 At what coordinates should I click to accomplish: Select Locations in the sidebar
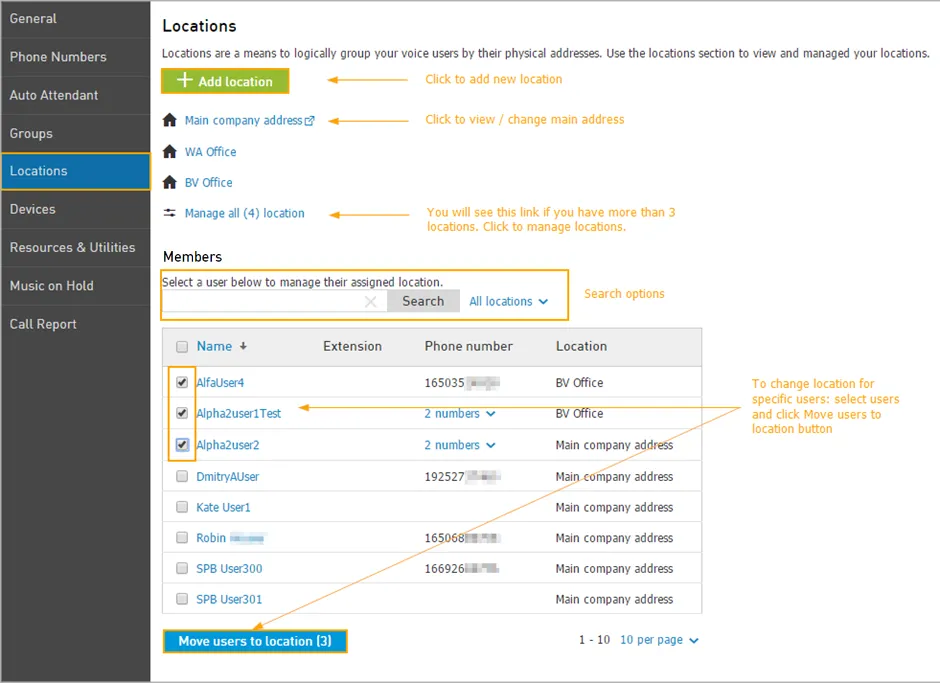pyautogui.click(x=76, y=171)
